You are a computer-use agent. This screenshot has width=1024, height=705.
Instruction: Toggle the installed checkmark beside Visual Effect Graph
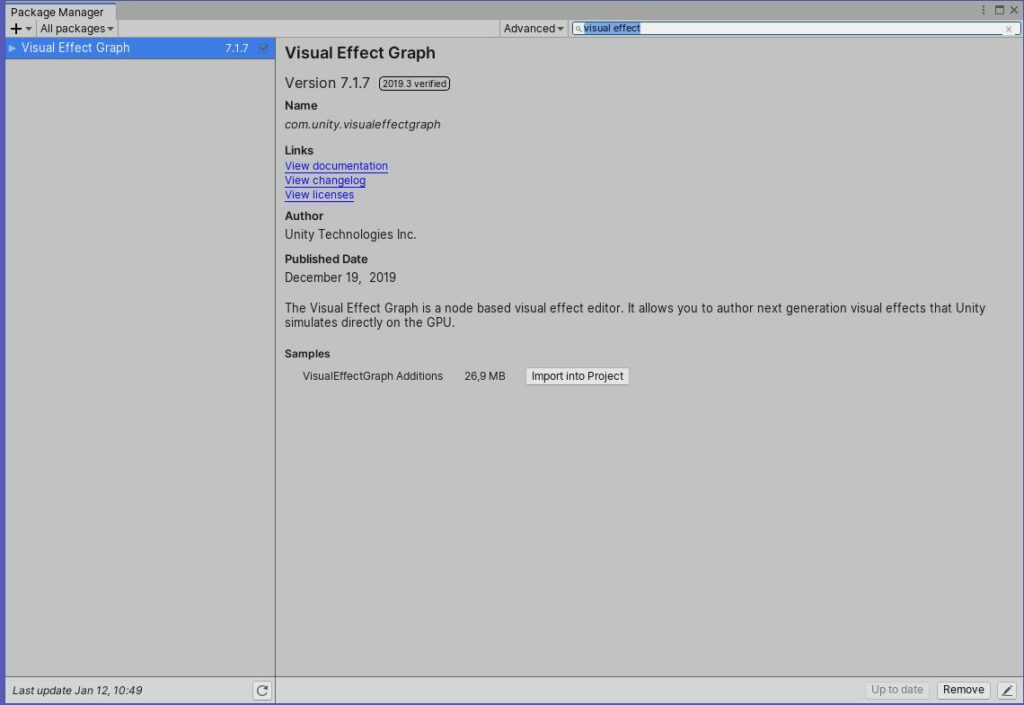pos(263,47)
